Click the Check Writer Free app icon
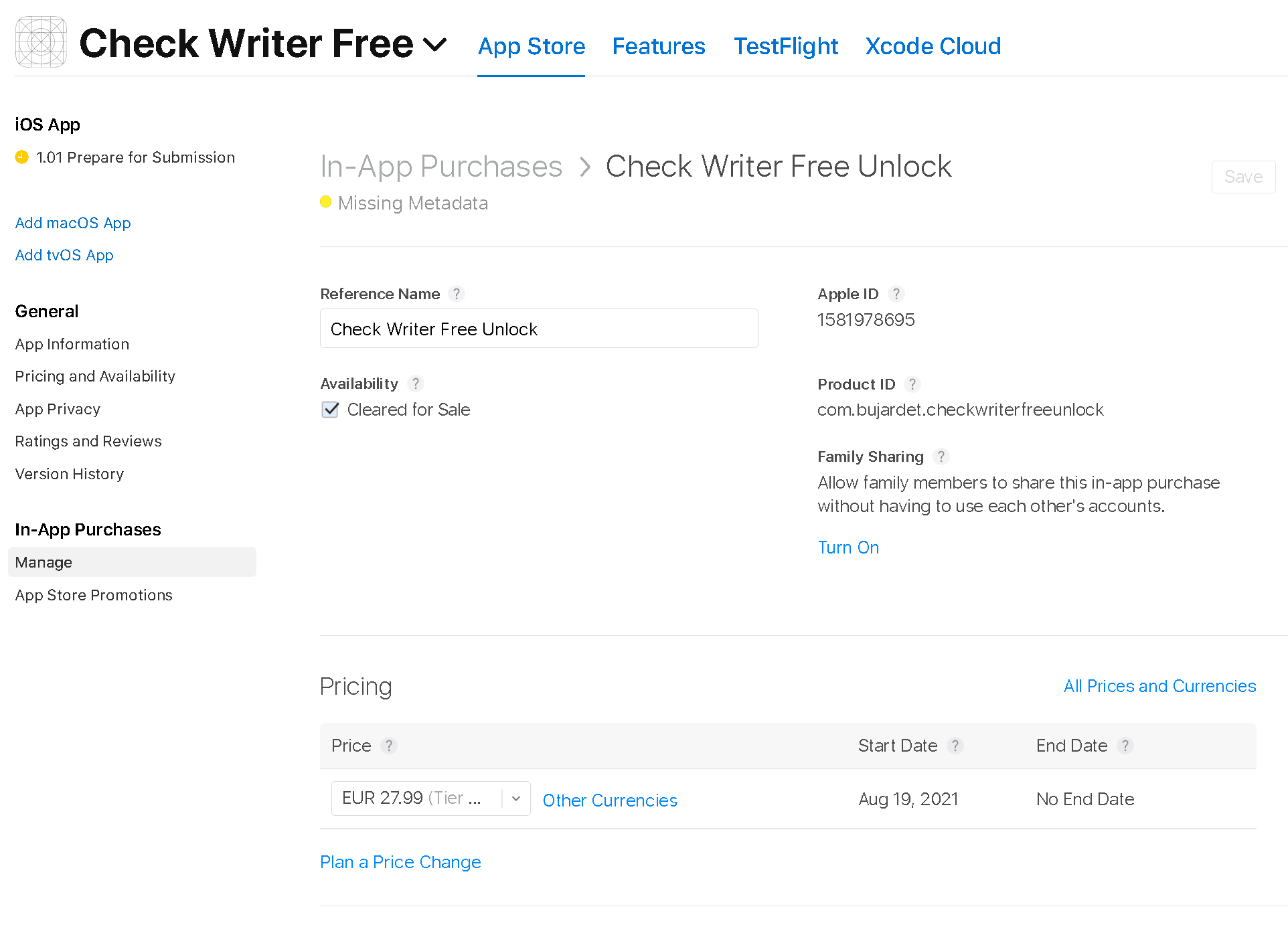 (x=41, y=41)
